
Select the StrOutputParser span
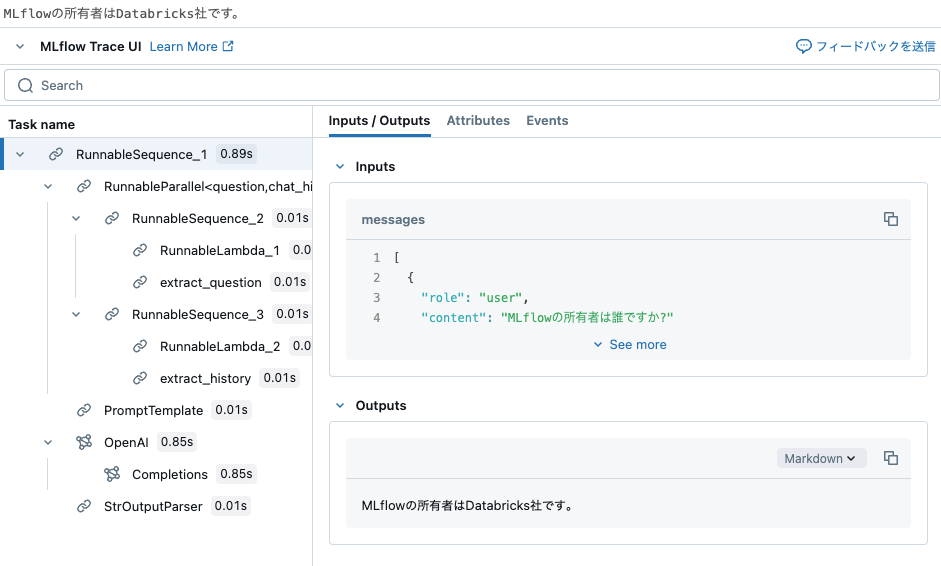(153, 507)
